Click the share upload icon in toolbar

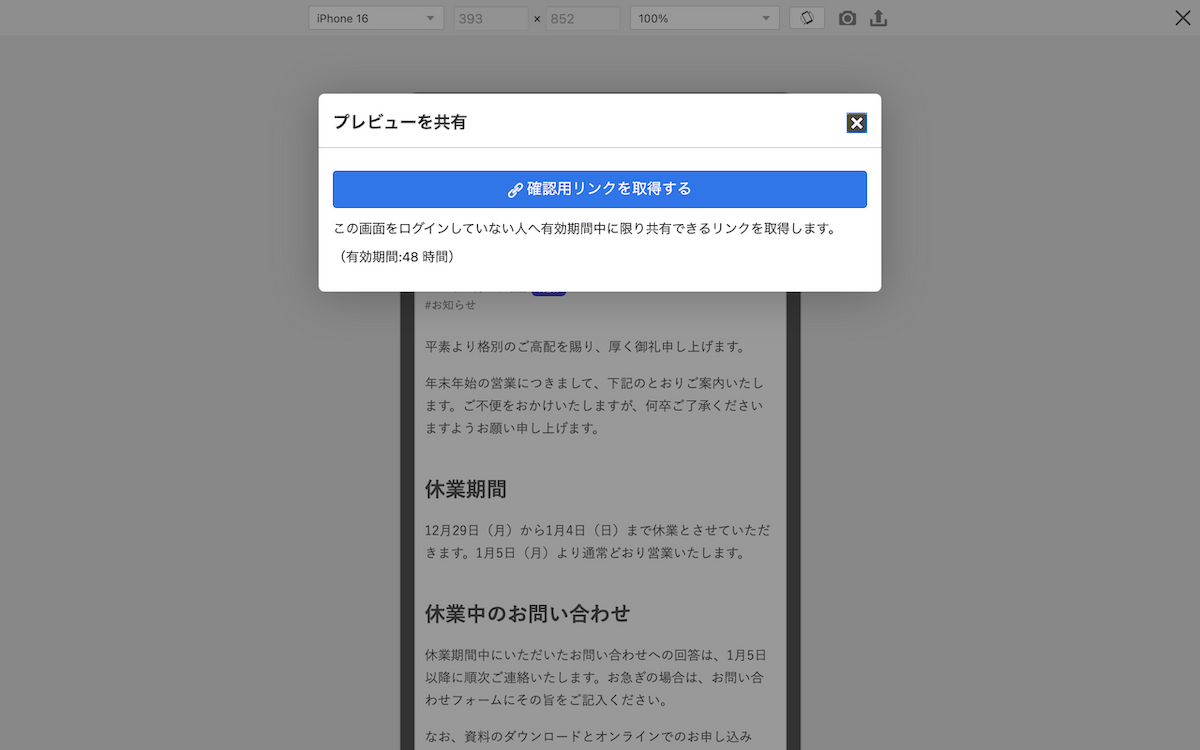point(878,18)
